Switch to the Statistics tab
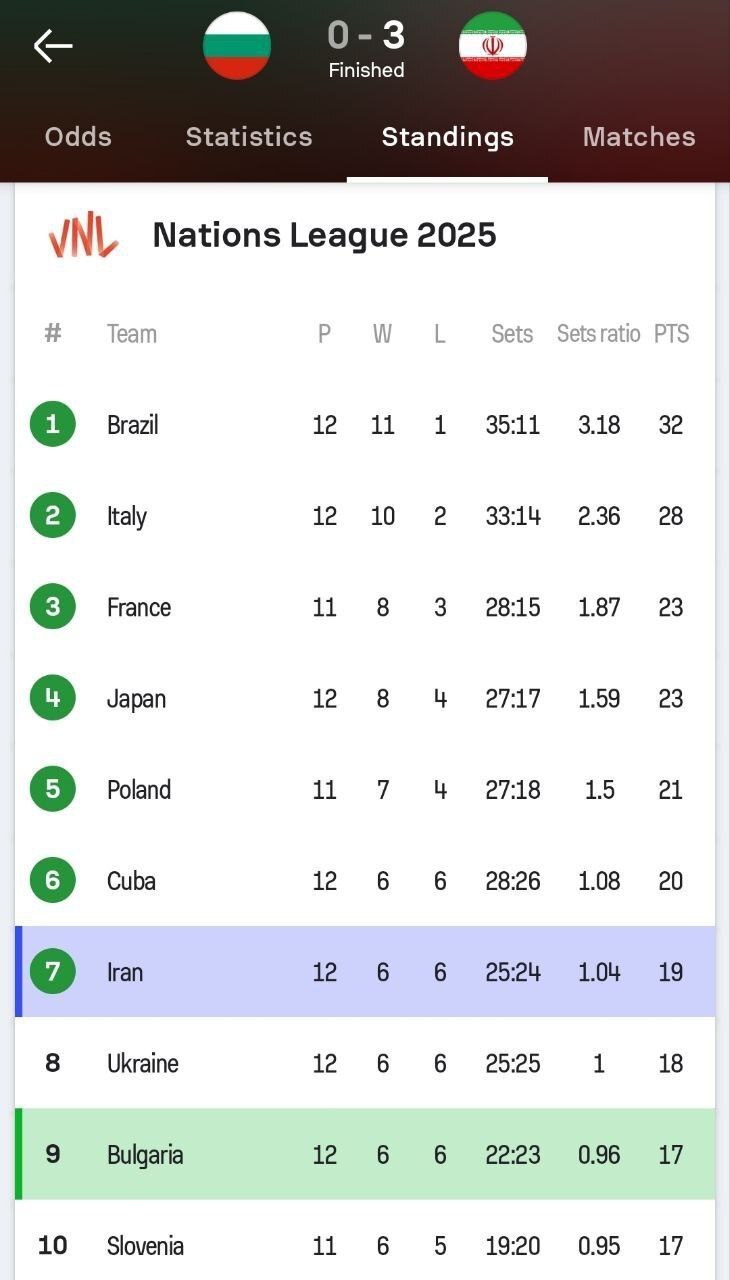 pyautogui.click(x=249, y=137)
